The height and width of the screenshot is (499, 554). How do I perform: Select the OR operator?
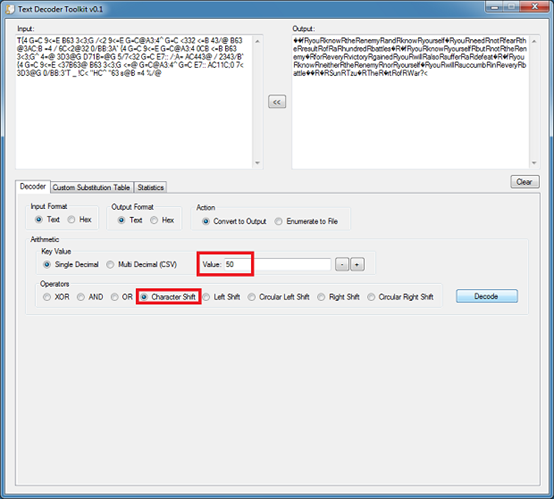coord(122,297)
